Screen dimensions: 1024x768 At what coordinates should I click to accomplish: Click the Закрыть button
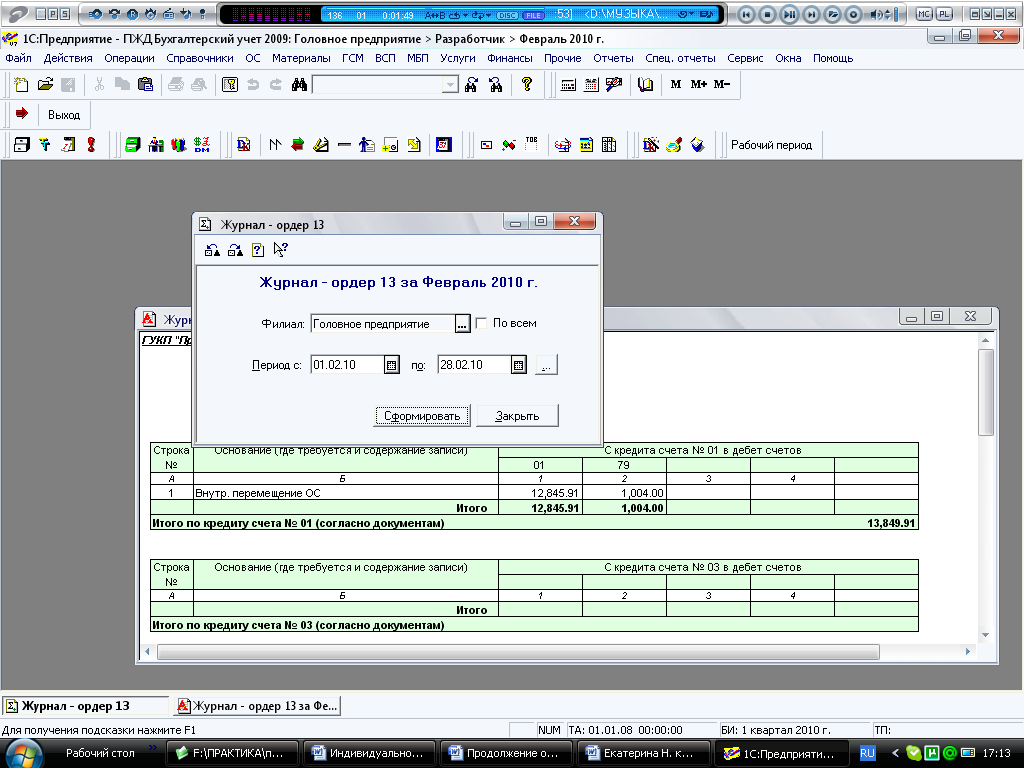point(517,416)
